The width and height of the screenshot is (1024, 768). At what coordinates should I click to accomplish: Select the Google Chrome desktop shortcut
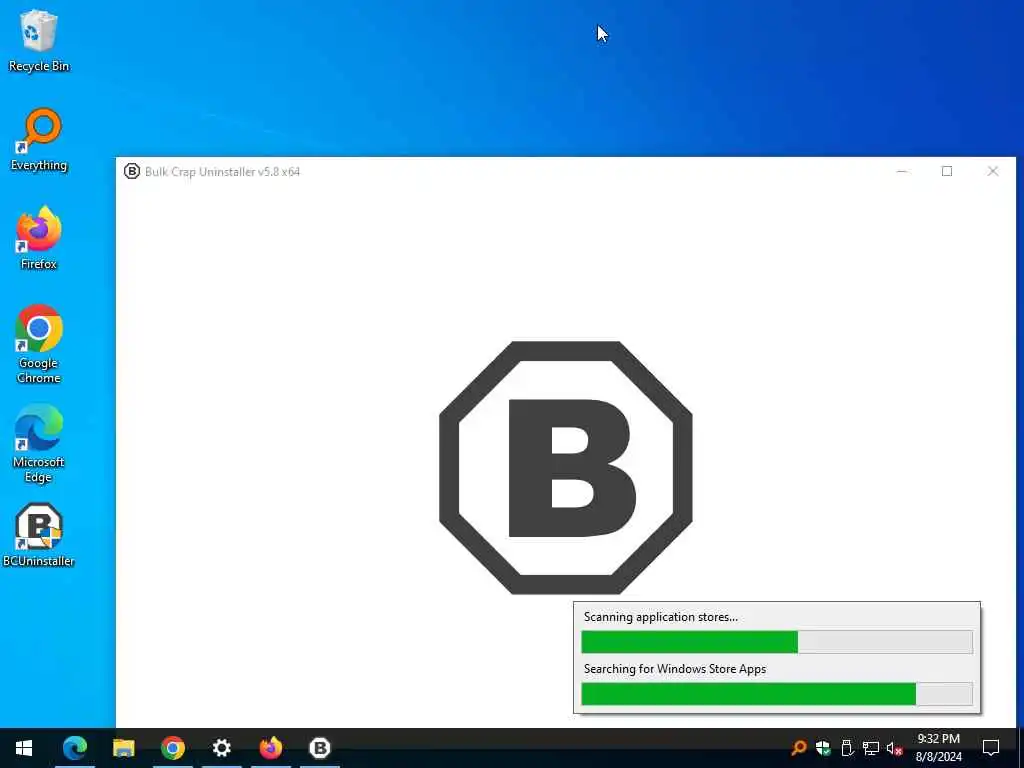click(x=39, y=344)
